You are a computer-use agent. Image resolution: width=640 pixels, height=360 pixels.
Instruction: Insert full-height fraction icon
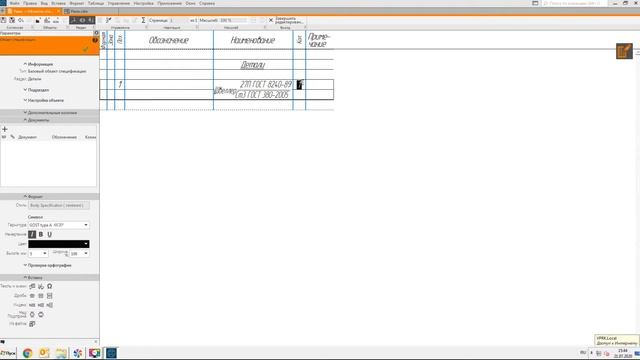pos(49,296)
